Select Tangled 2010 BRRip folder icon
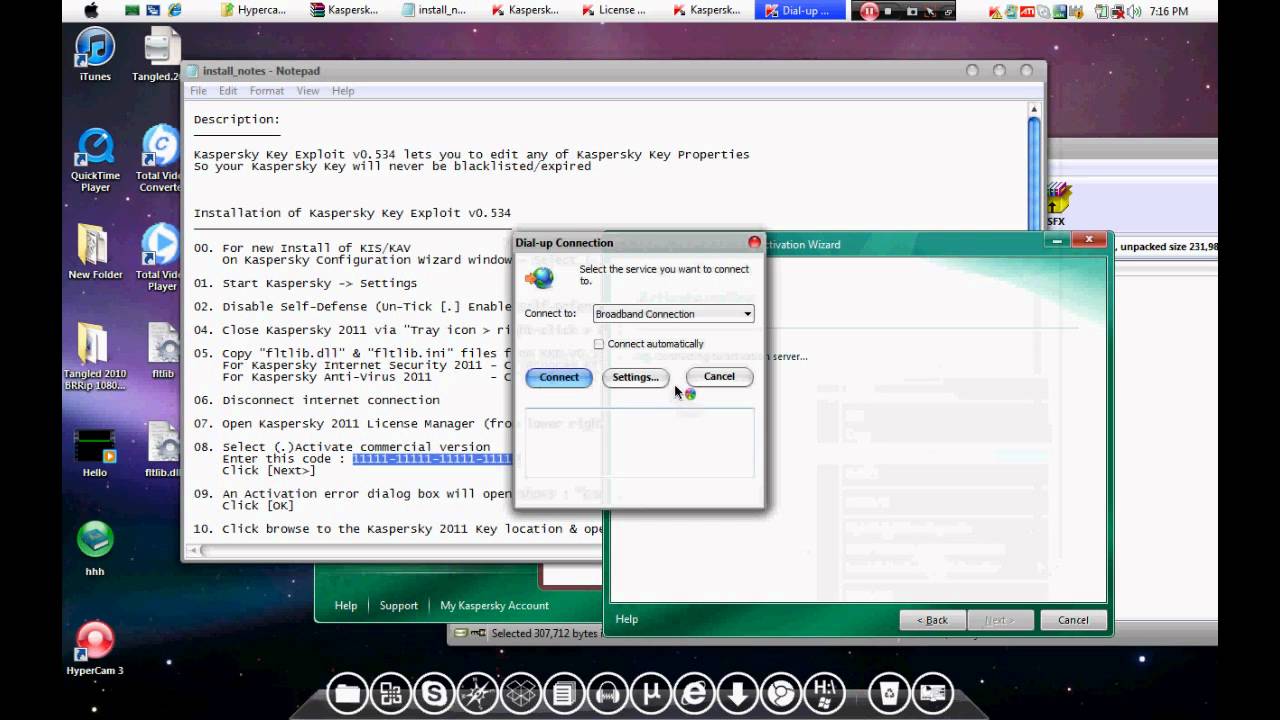 pos(95,358)
